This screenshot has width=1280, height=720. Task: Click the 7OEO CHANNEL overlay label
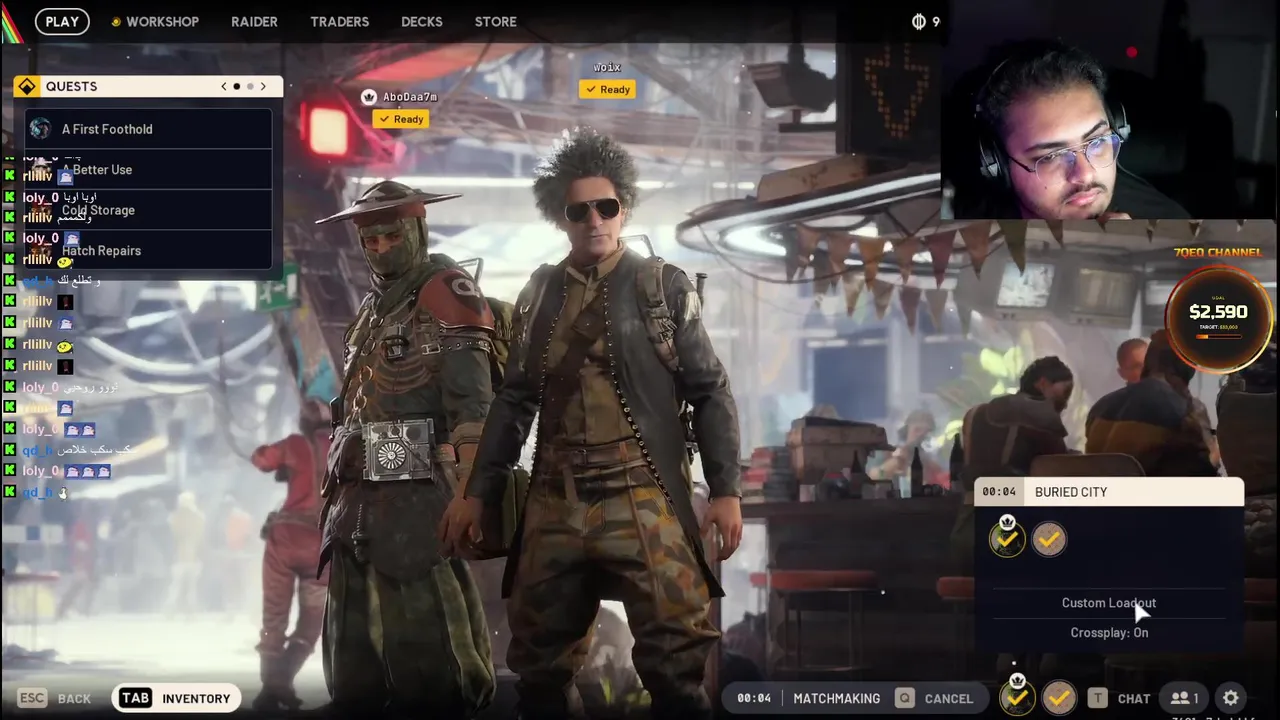point(1218,252)
